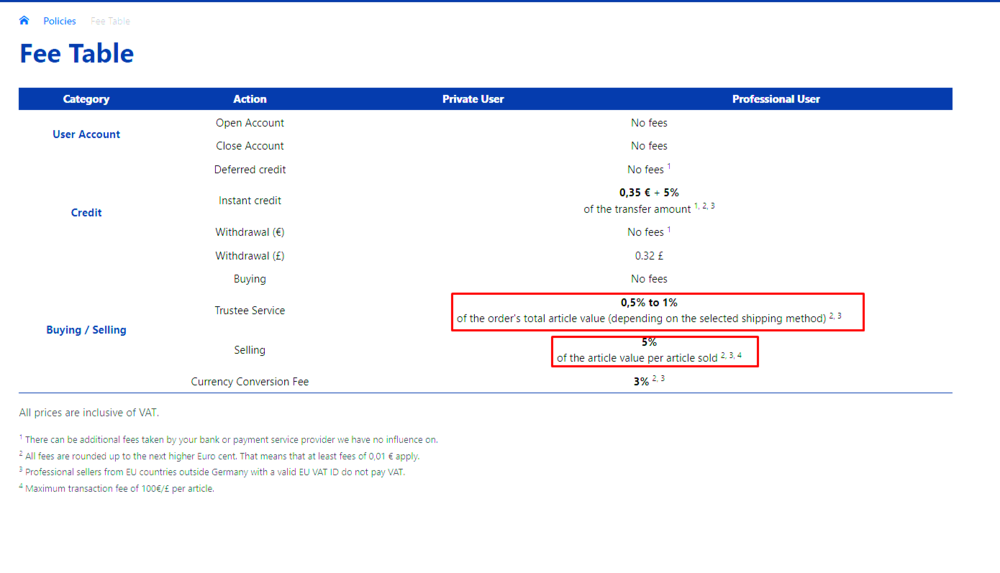1000x573 pixels.
Task: Click the Credit category label
Action: (x=86, y=212)
